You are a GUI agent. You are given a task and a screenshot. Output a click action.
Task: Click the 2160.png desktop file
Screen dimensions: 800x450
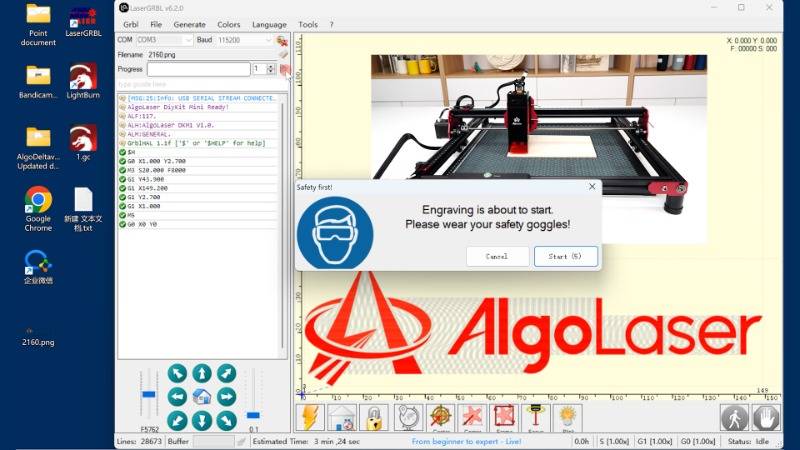point(38,337)
